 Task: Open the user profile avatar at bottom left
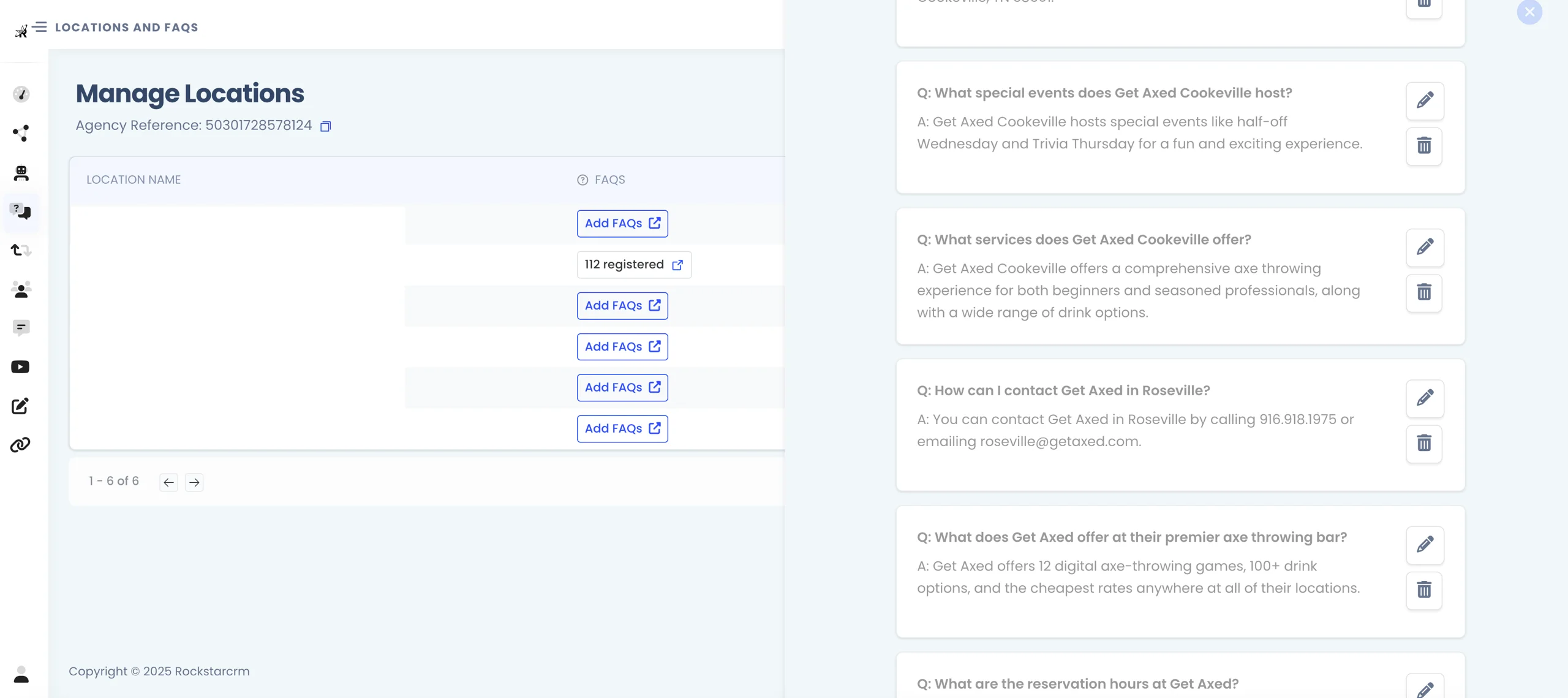pos(21,675)
